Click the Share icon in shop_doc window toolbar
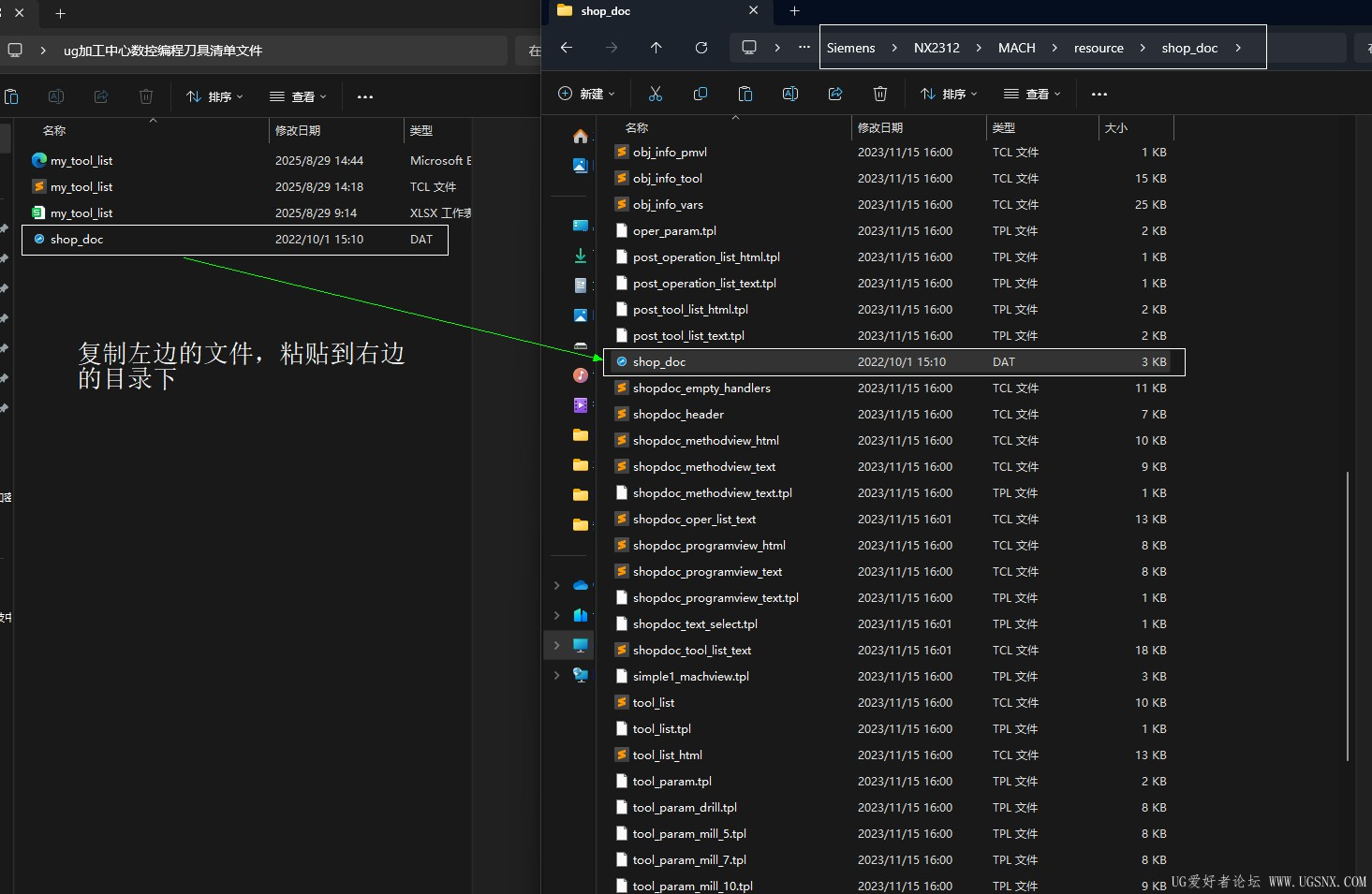This screenshot has width=1372, height=894. pyautogui.click(x=835, y=94)
